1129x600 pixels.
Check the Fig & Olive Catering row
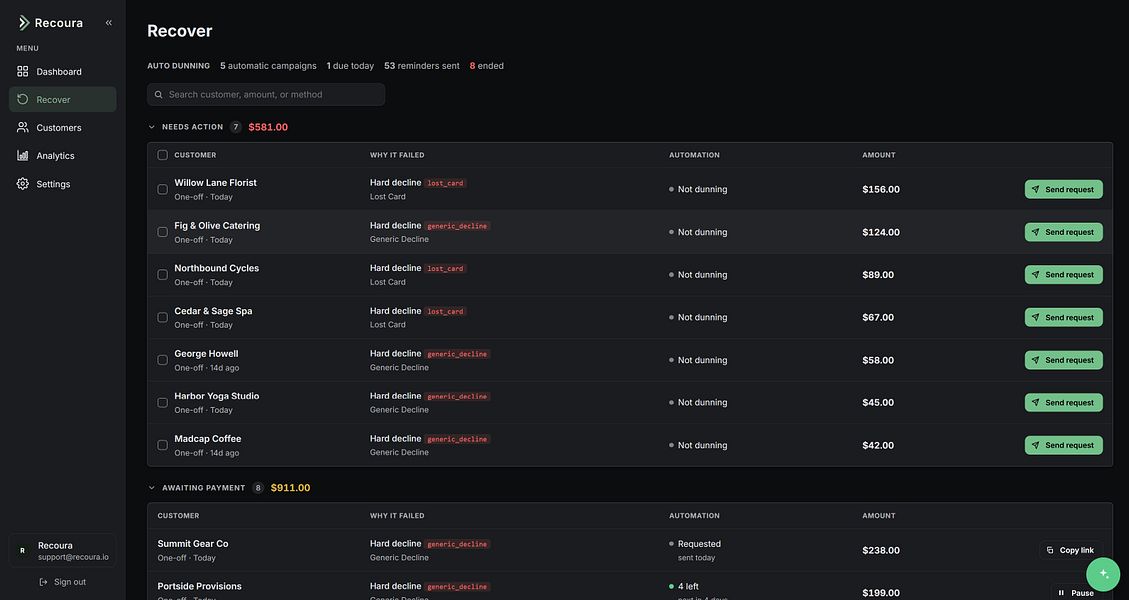point(163,232)
